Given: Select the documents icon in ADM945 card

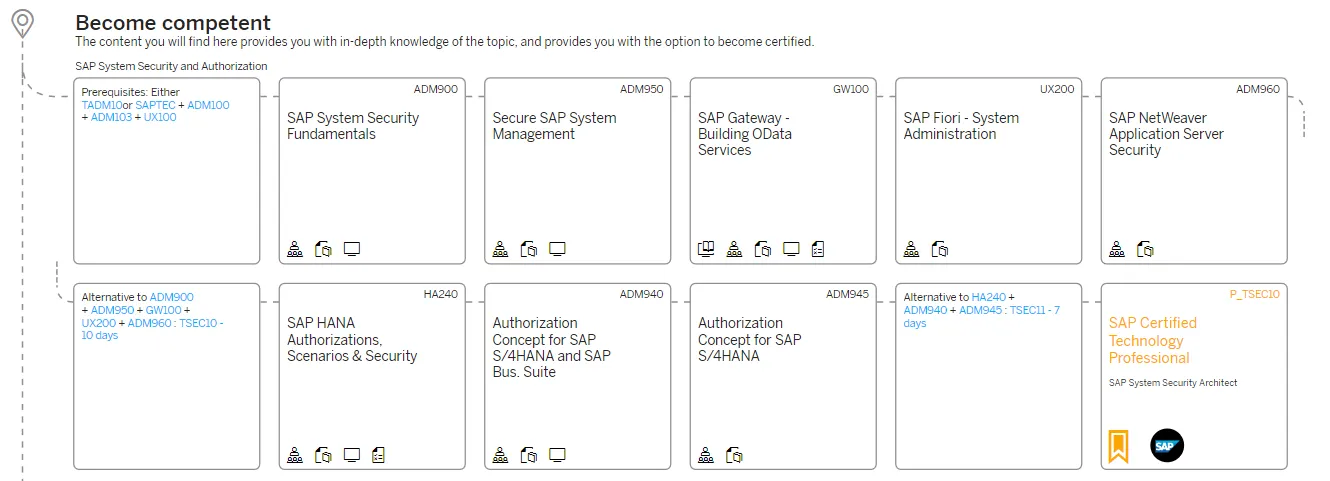Looking at the screenshot, I should 734,455.
